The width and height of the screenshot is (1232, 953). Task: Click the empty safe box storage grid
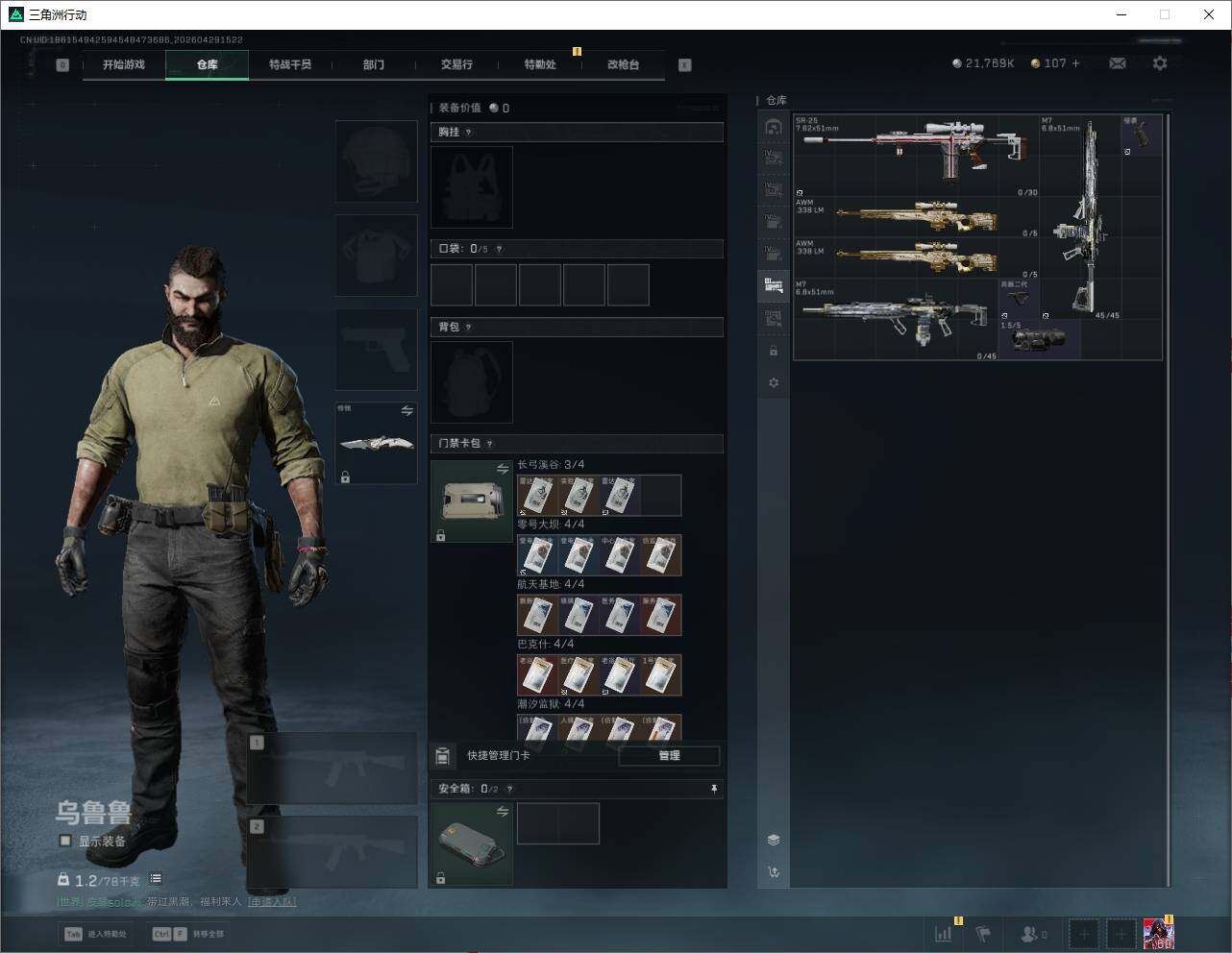558,824
